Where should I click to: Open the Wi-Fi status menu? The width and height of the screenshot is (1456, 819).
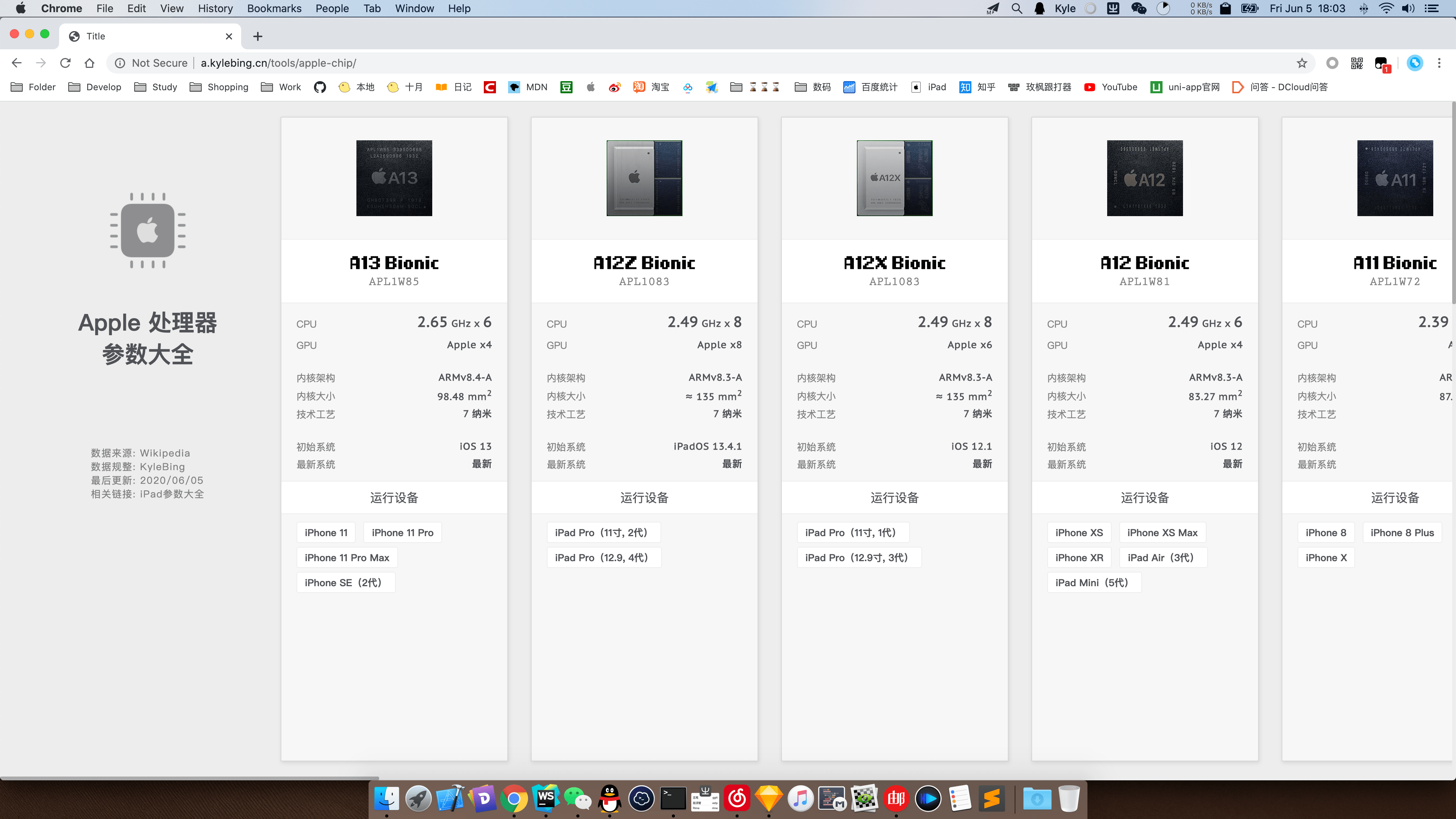click(x=1387, y=8)
